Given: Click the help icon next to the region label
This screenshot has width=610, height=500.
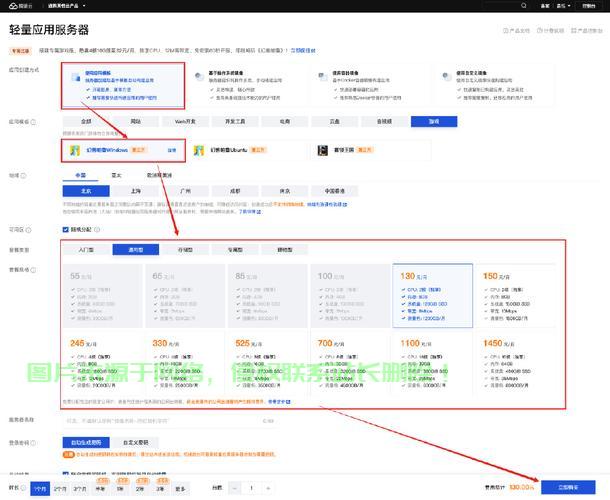Looking at the screenshot, I should (23, 175).
